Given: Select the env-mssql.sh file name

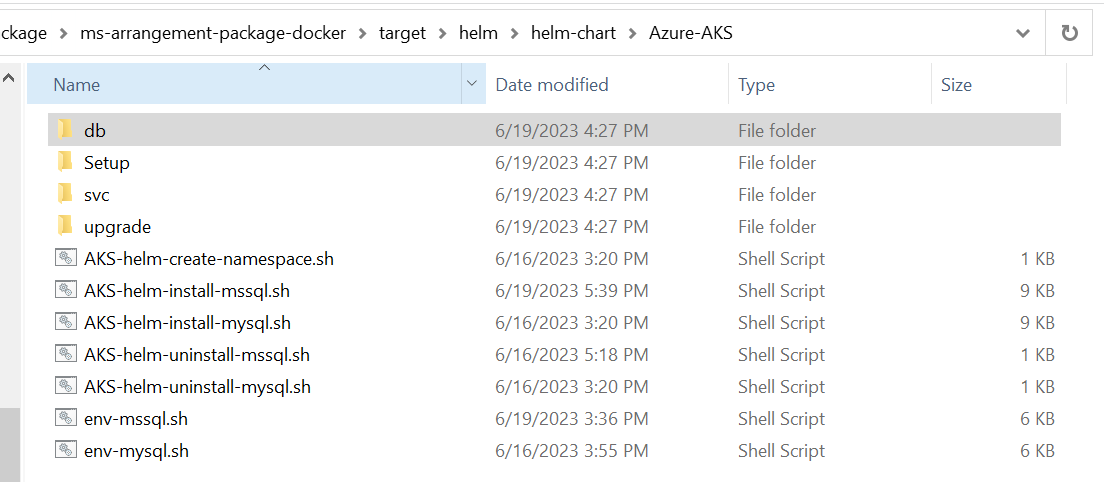Looking at the screenshot, I should 136,418.
